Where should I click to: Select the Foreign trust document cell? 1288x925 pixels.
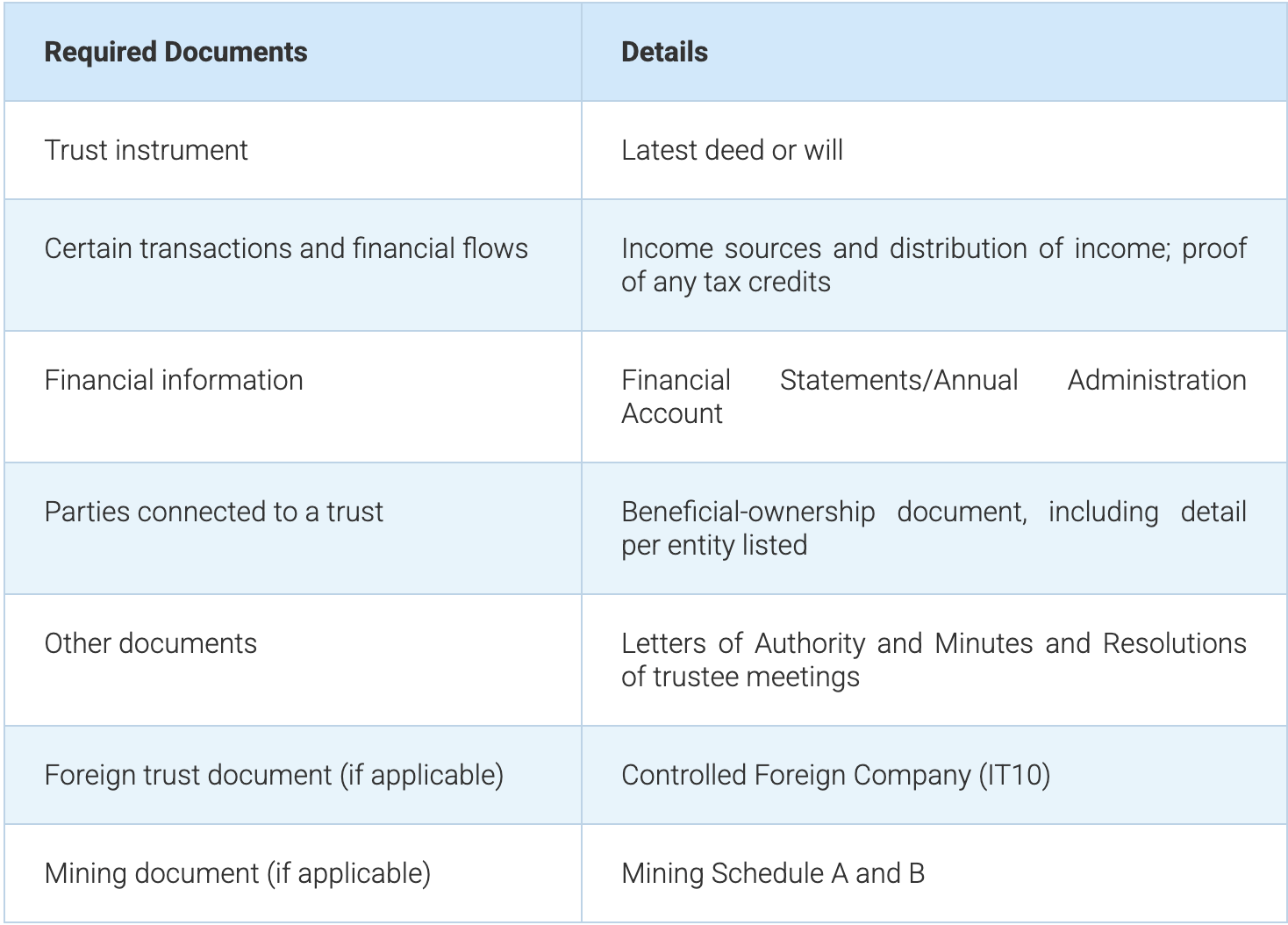click(274, 776)
